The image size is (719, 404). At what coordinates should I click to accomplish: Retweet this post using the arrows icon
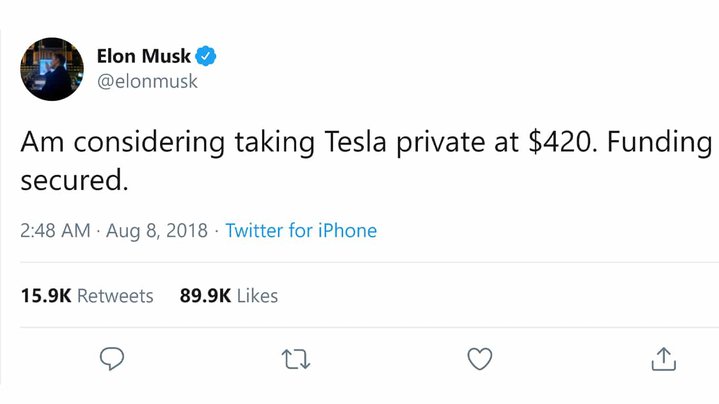(x=296, y=358)
